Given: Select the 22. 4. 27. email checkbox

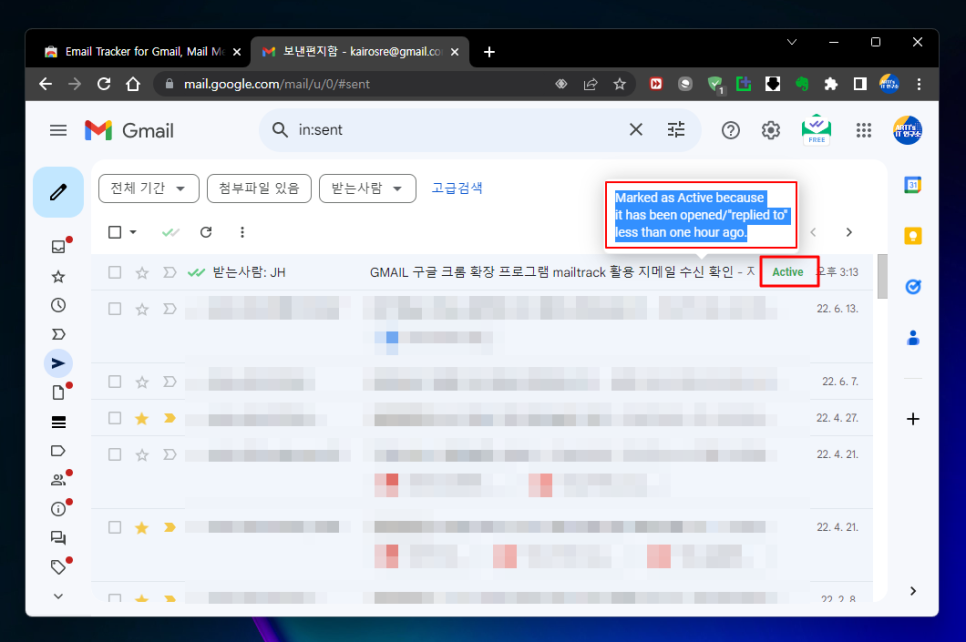Looking at the screenshot, I should 115,418.
